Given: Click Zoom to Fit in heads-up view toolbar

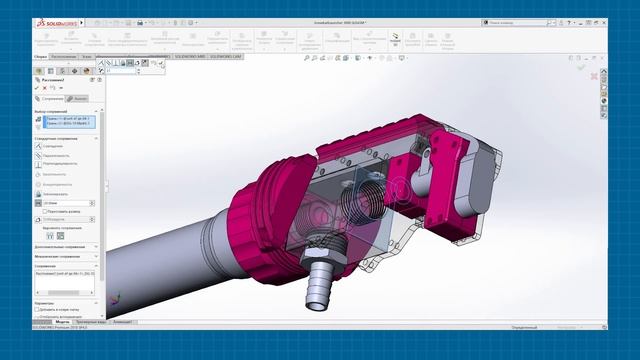Looking at the screenshot, I should (307, 58).
